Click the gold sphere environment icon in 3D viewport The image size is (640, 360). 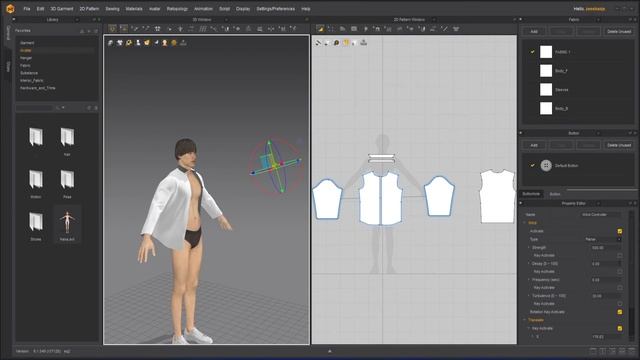174,42
